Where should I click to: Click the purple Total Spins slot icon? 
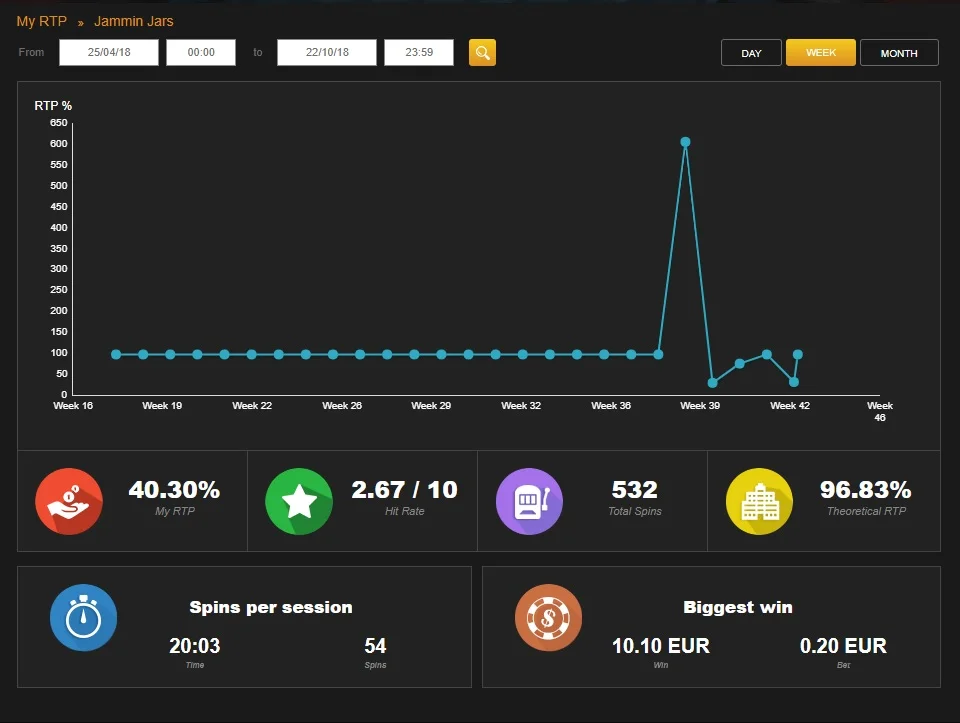tap(529, 501)
